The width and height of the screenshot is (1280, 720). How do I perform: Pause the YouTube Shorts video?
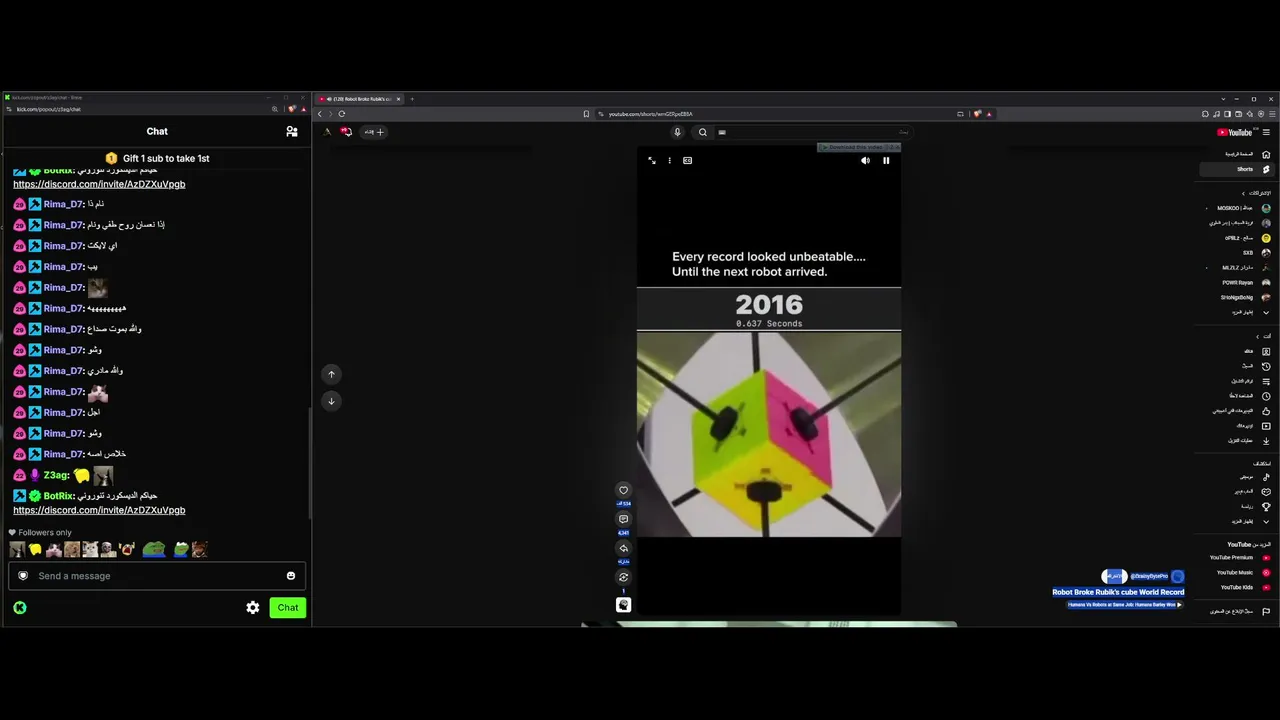(x=886, y=160)
